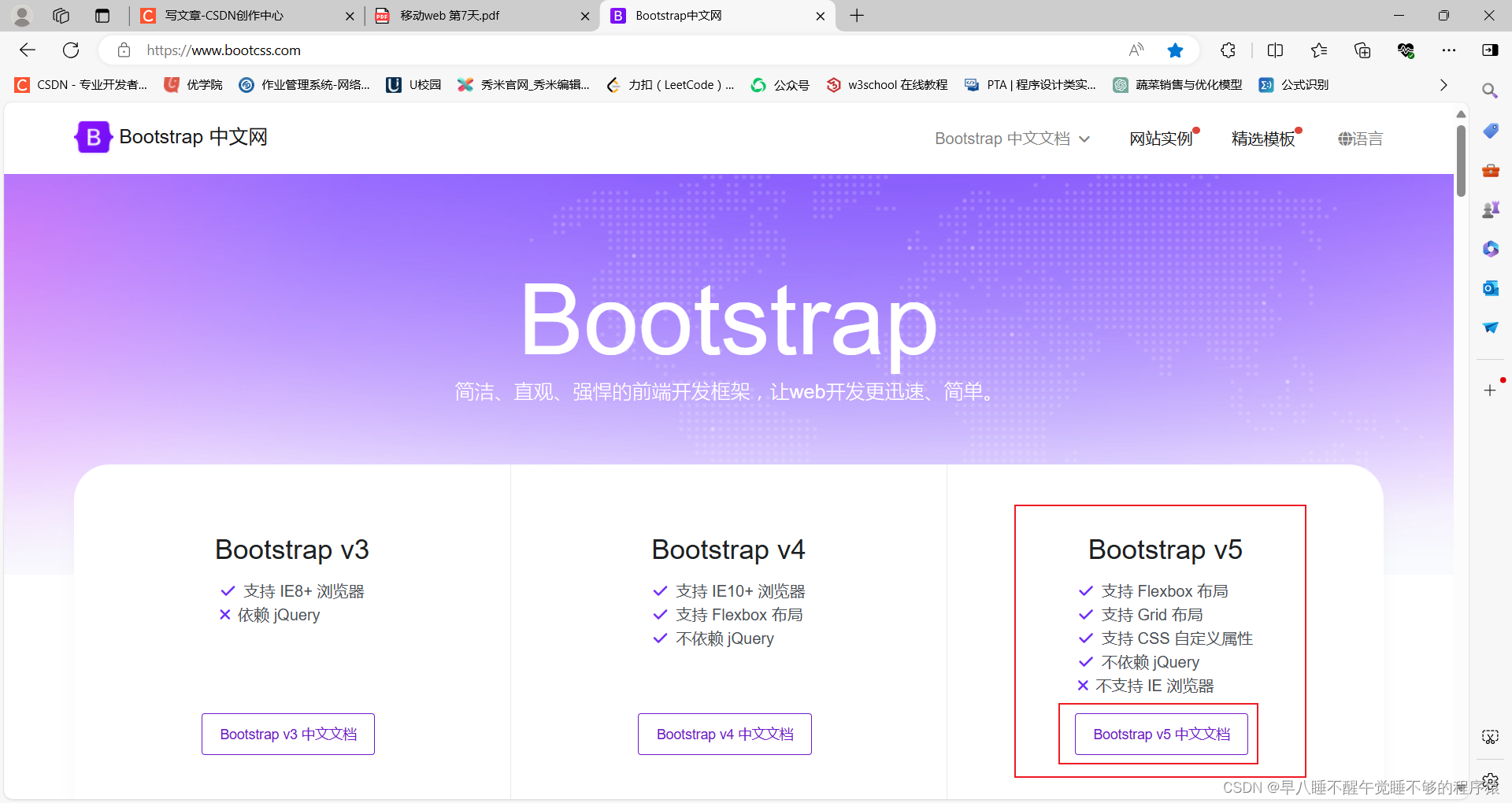Reload the Bootstrap page
This screenshot has height=803, width=1512.
pos(71,50)
